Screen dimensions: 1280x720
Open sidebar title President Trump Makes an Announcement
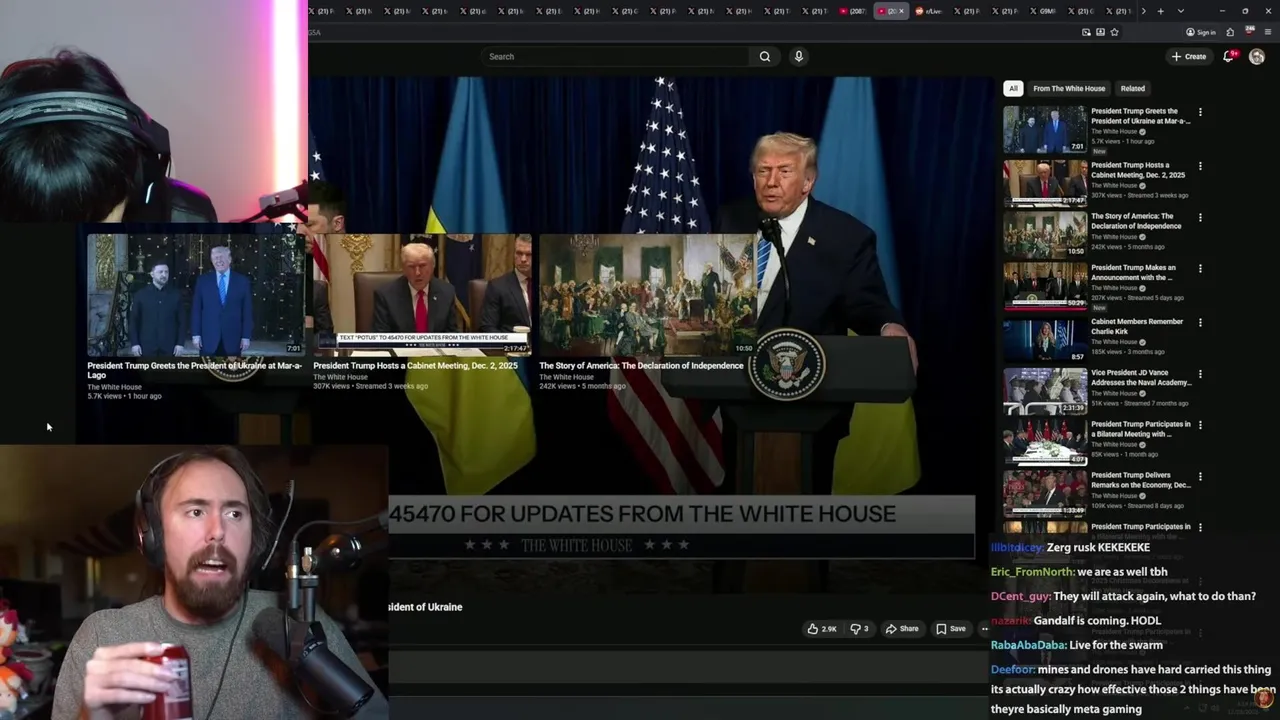pos(1133,273)
